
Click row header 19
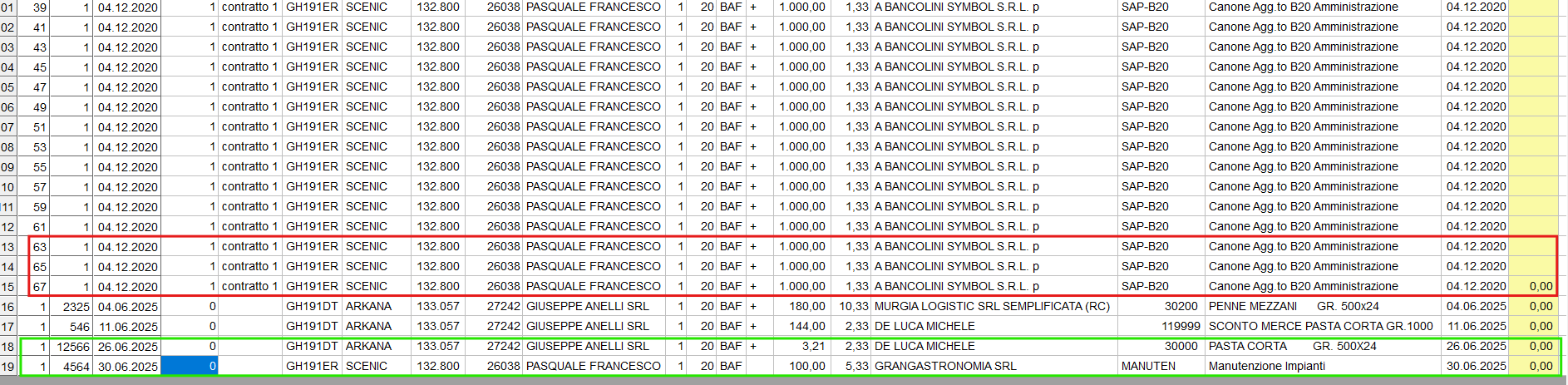pyautogui.click(x=8, y=367)
